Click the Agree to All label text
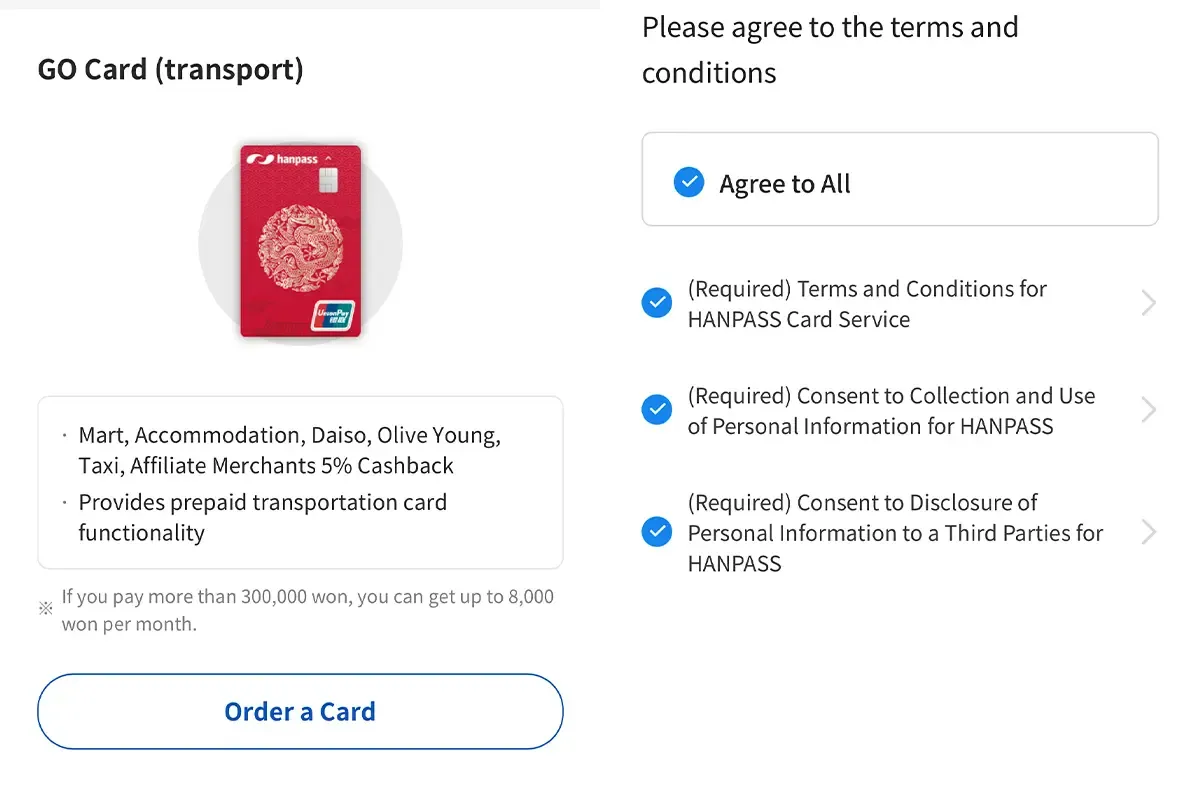 point(785,184)
